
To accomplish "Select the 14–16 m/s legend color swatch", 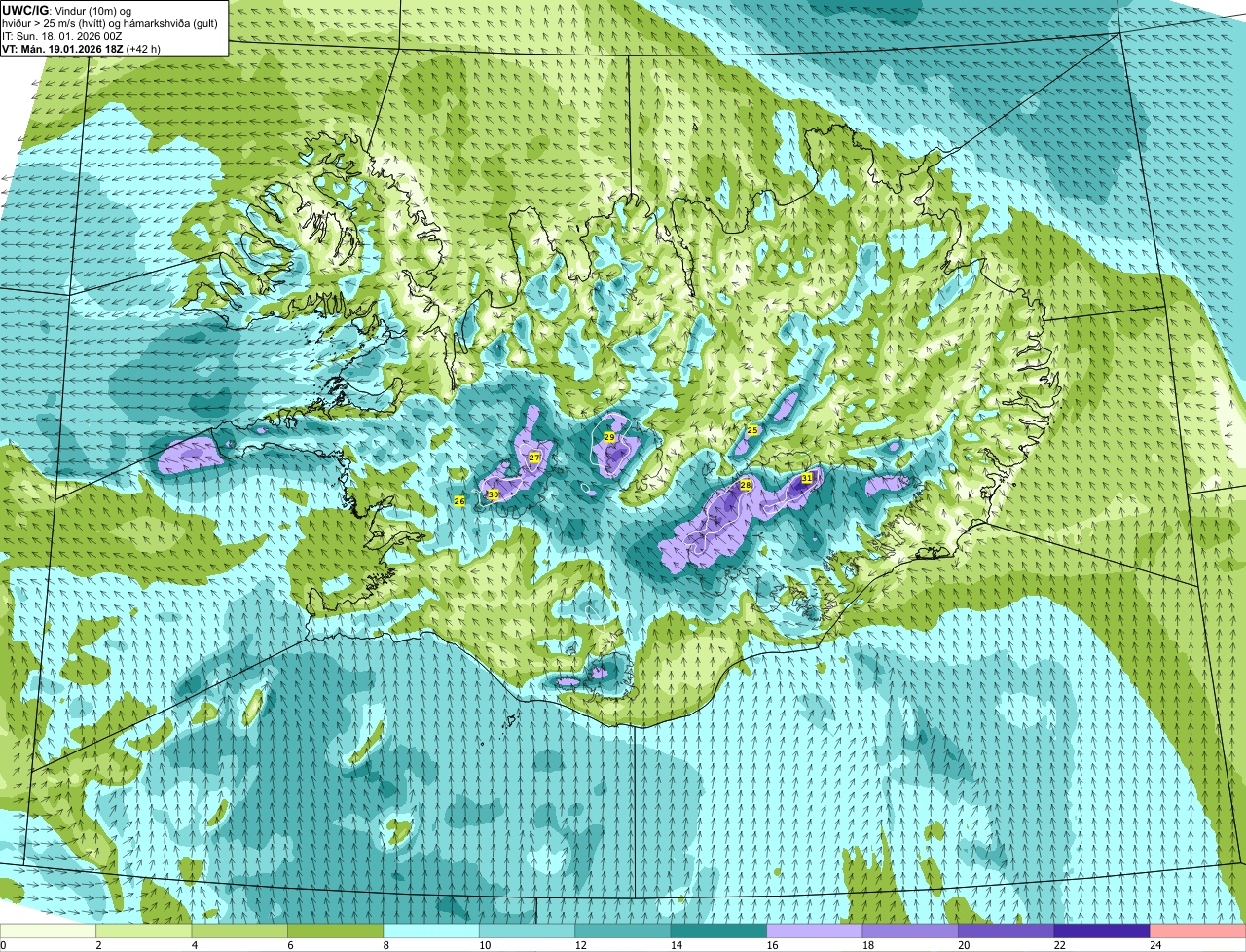I will [x=718, y=931].
